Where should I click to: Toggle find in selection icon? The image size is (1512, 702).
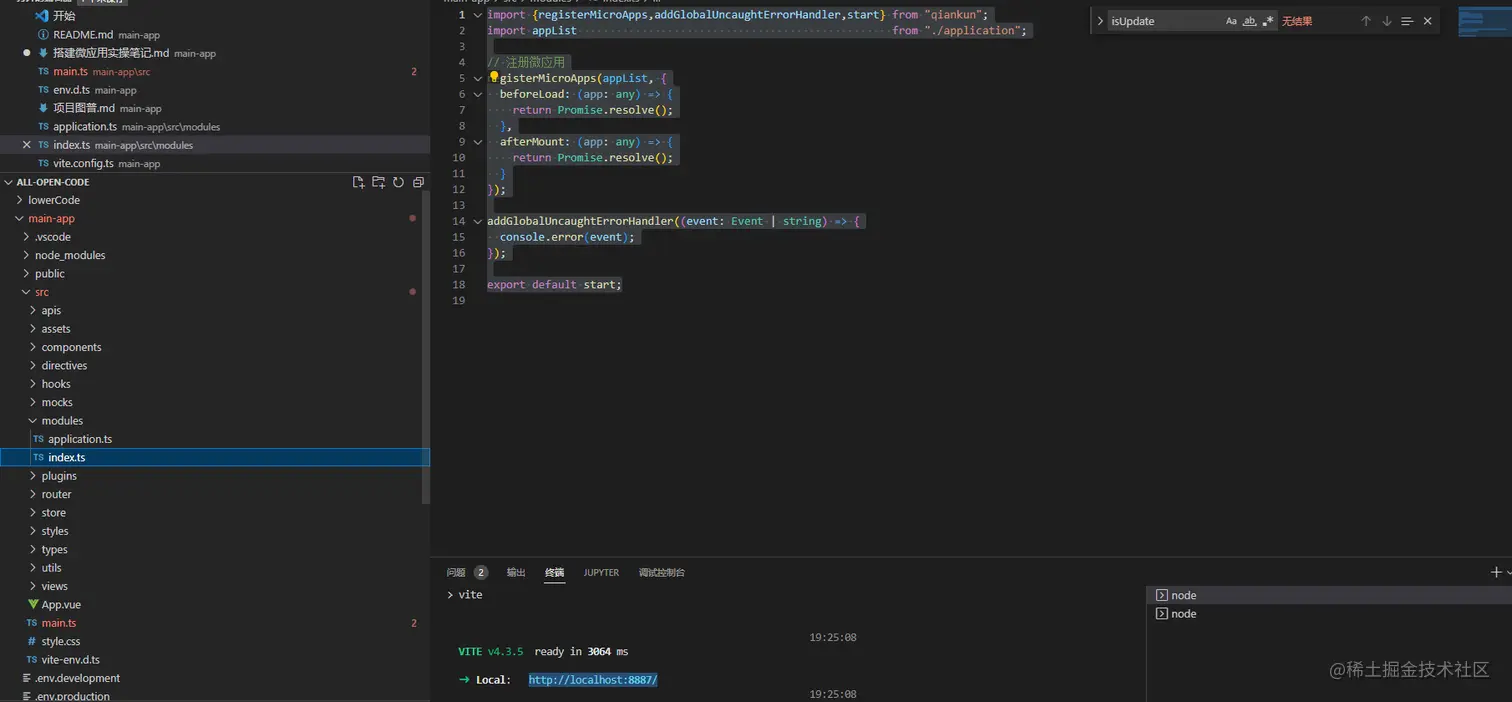pos(1407,21)
